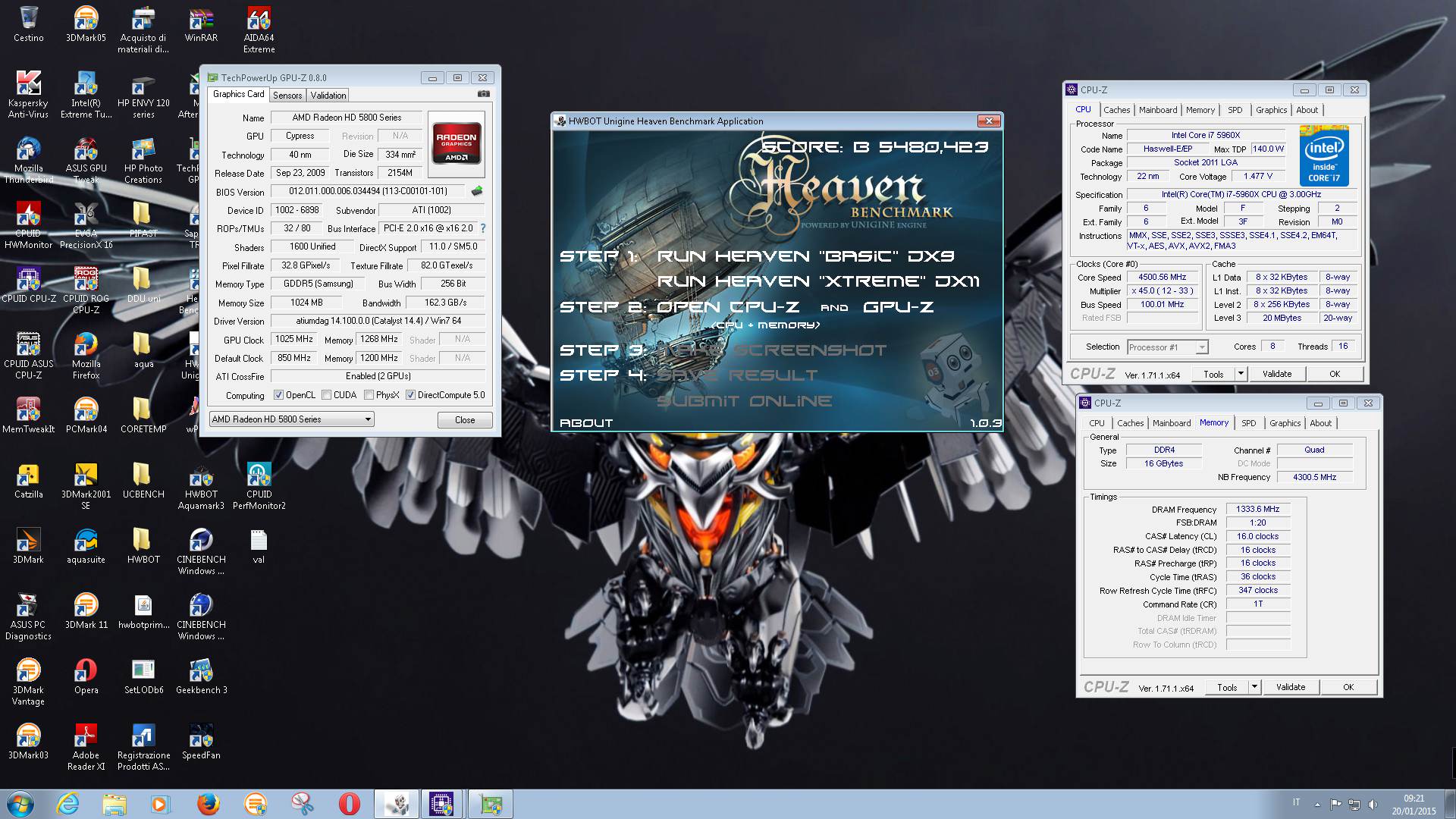This screenshot has height=819, width=1456.
Task: Switch to Validation tab in GPU-Z
Action: pos(328,96)
